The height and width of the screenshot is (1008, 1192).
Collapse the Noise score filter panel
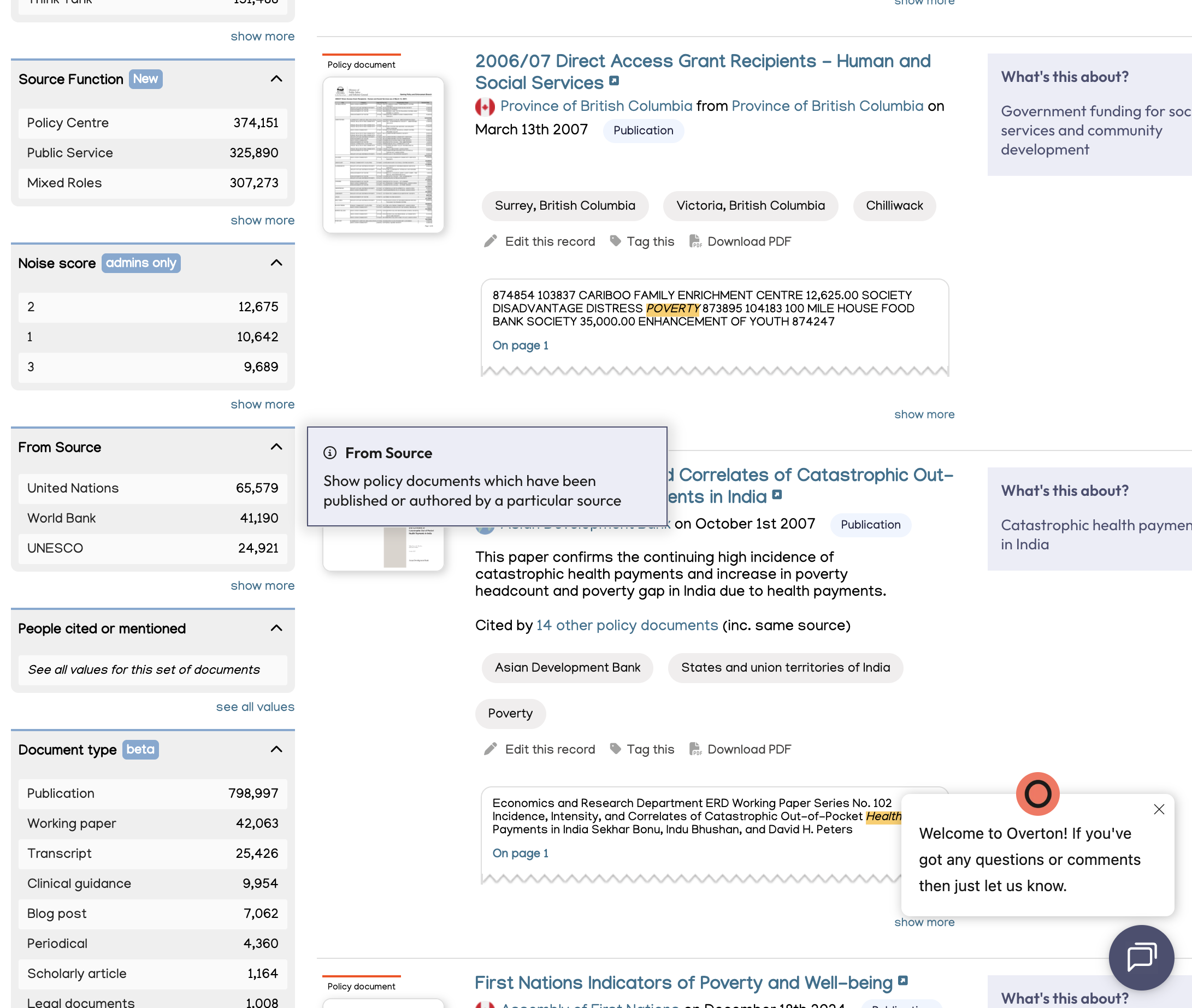(x=276, y=263)
